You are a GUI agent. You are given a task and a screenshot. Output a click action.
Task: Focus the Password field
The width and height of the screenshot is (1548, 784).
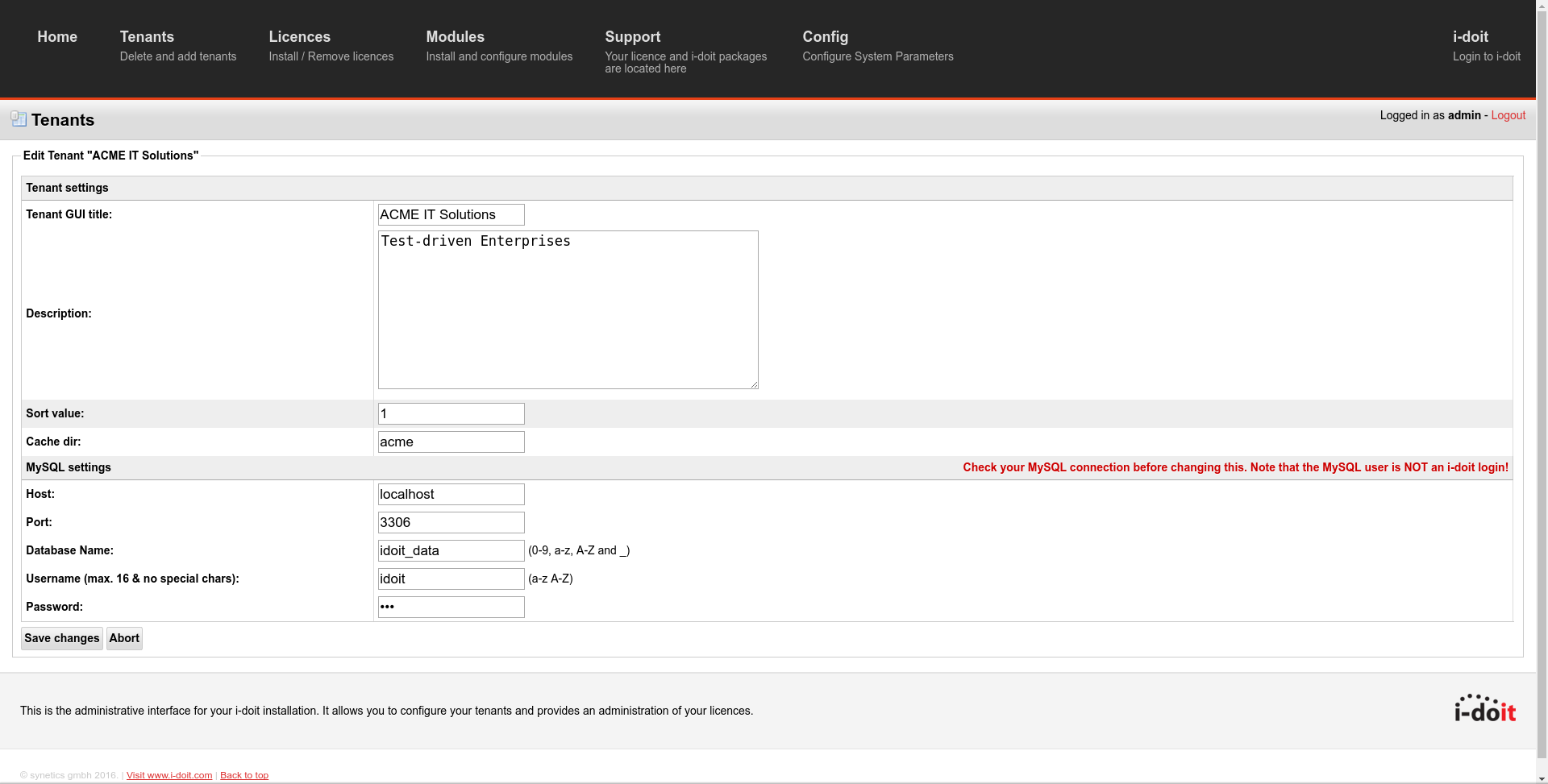[451, 607]
